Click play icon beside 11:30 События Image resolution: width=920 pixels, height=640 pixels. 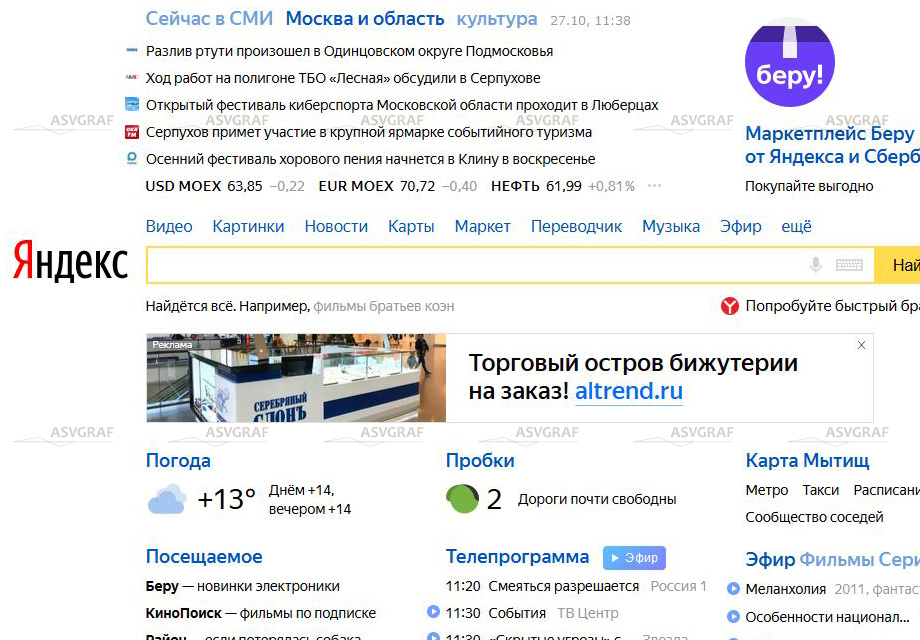(434, 612)
